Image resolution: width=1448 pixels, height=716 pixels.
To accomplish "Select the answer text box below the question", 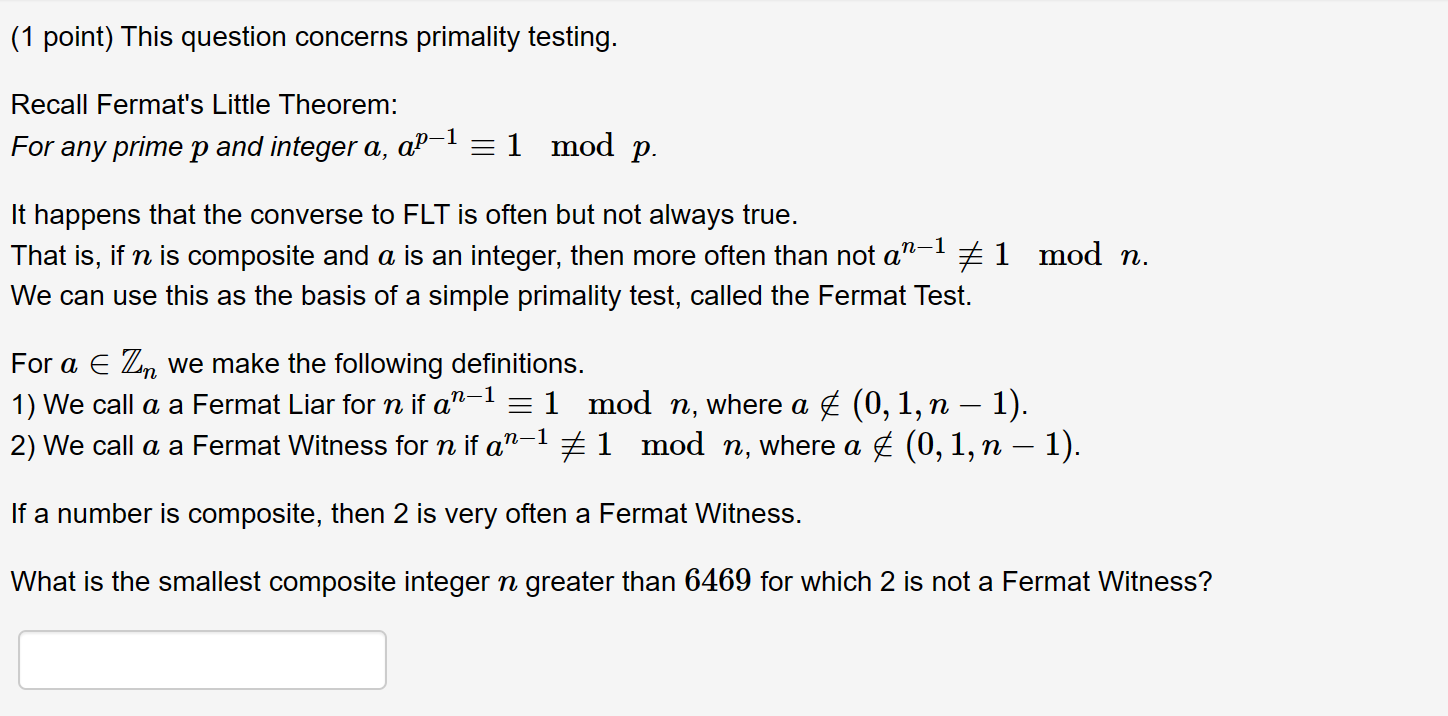I will [x=200, y=660].
